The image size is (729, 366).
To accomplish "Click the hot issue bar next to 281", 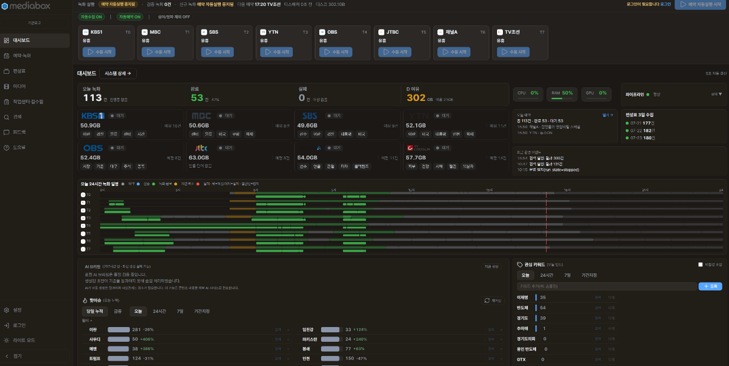I will point(119,330).
